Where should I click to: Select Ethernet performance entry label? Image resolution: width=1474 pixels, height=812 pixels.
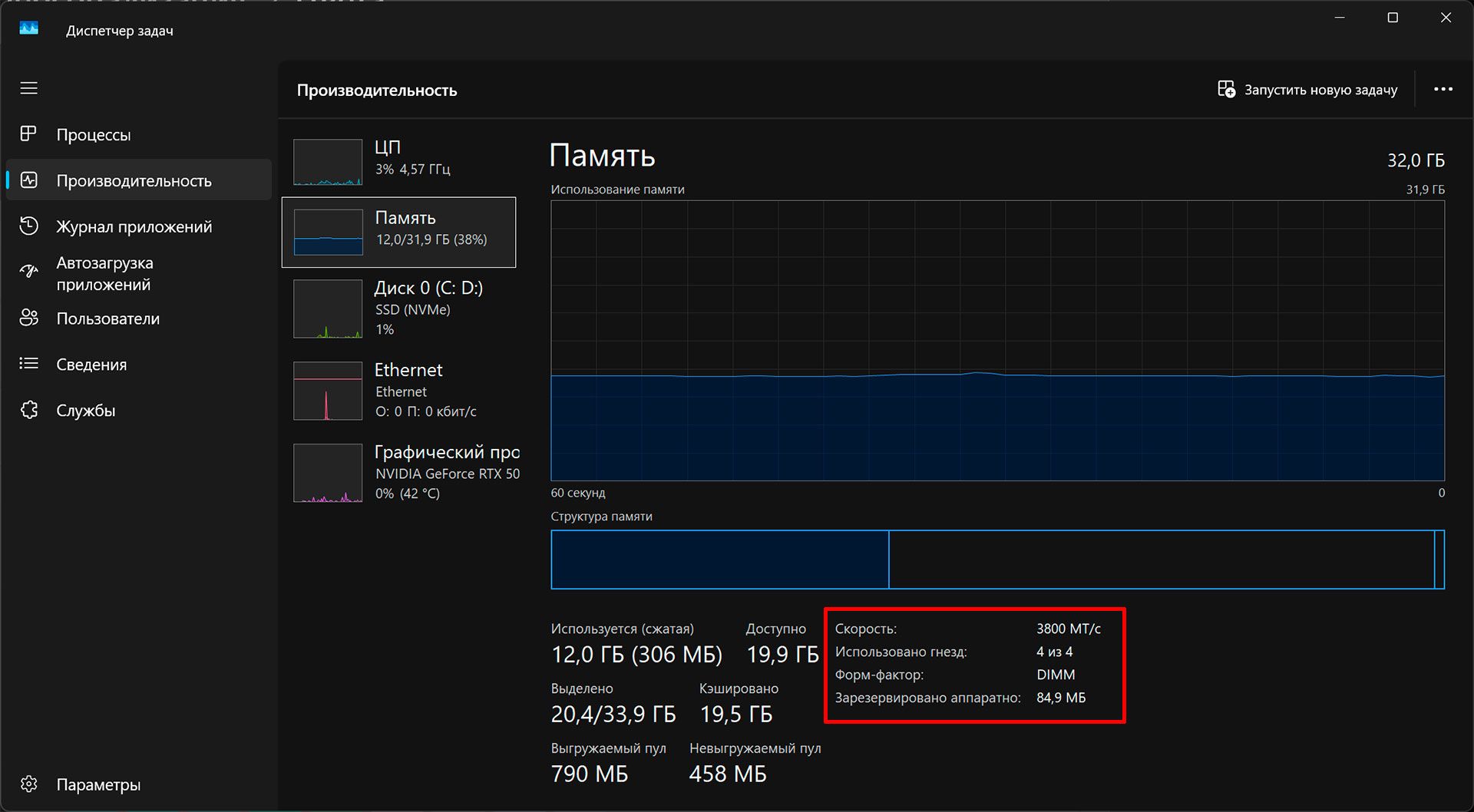(408, 370)
